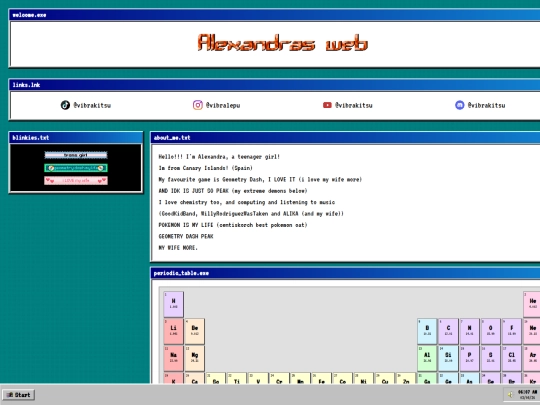Click the 'POKEMON IS MY LIFE' line
The height and width of the screenshot is (405, 540).
(x=233, y=225)
